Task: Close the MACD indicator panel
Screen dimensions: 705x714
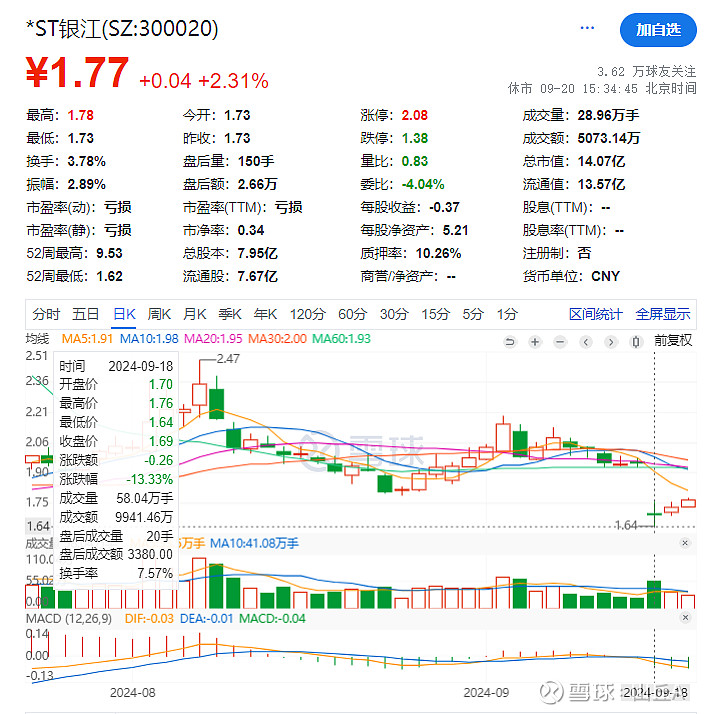Action: coord(685,617)
